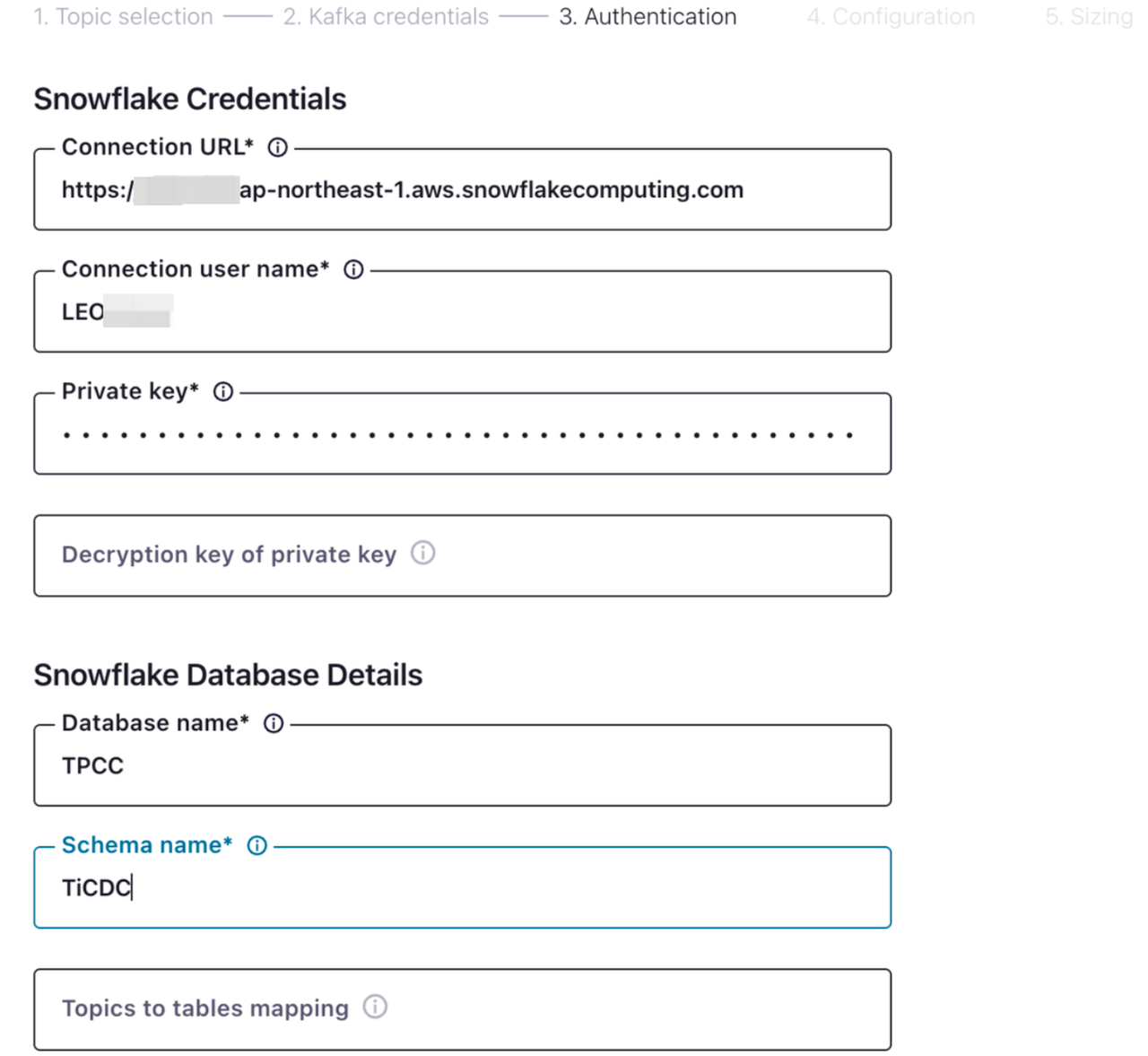The image size is (1148, 1056).
Task: Click the Topics to tables mapping info icon
Action: 375,1008
